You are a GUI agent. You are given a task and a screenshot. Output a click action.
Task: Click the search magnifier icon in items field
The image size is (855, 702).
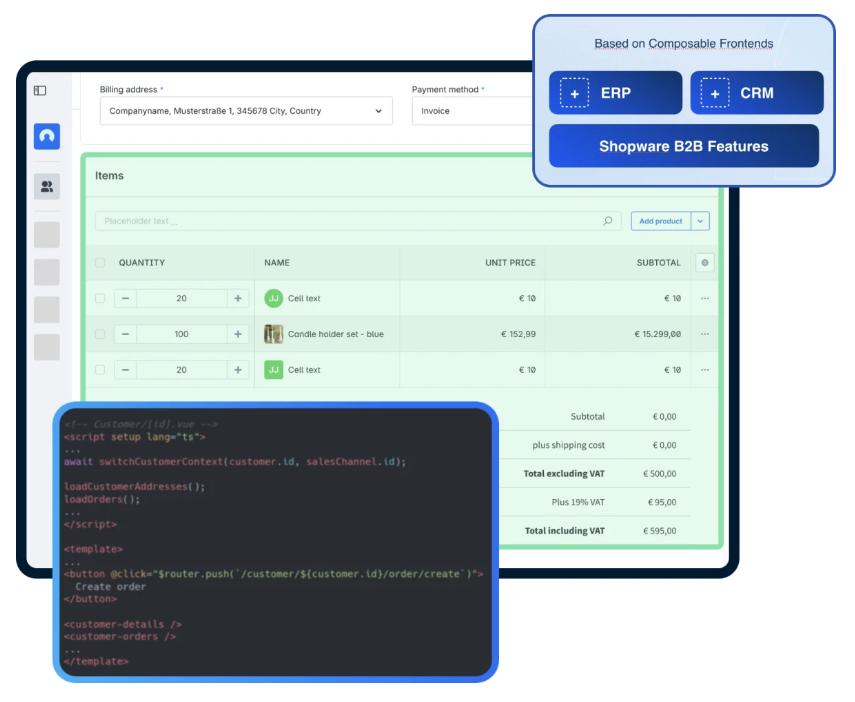pos(608,221)
